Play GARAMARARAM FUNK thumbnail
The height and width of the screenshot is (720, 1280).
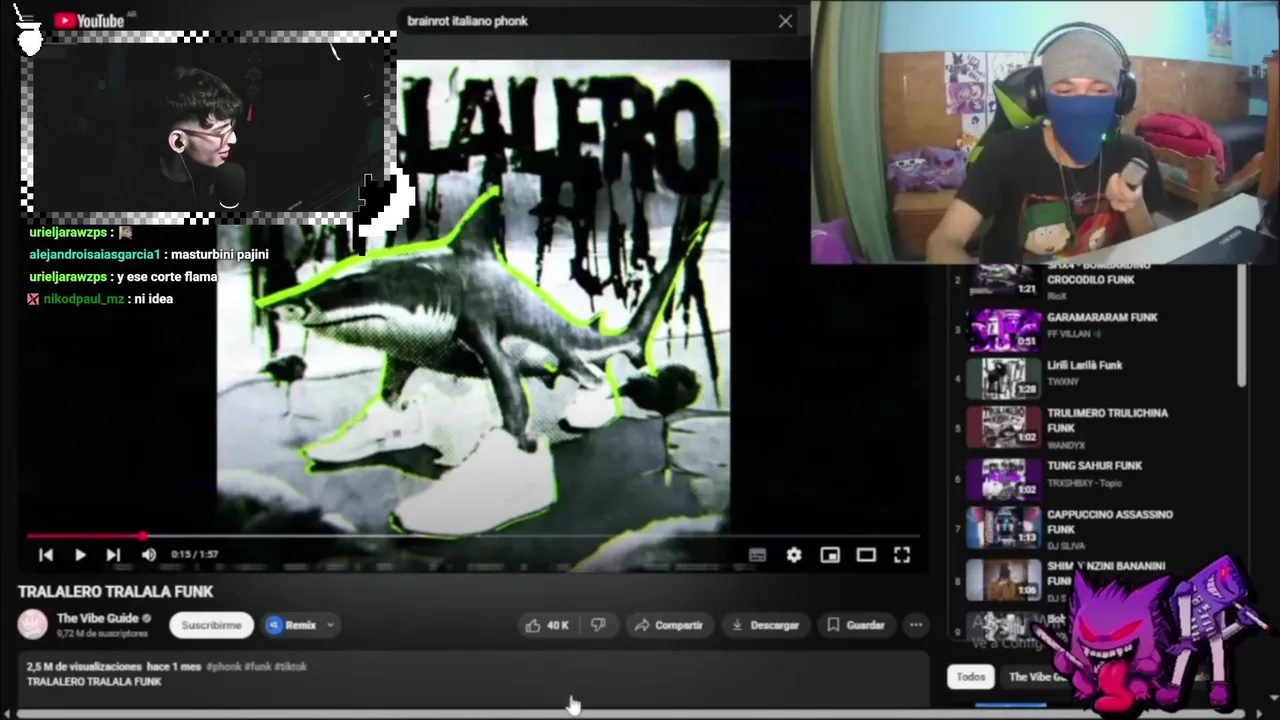1004,330
